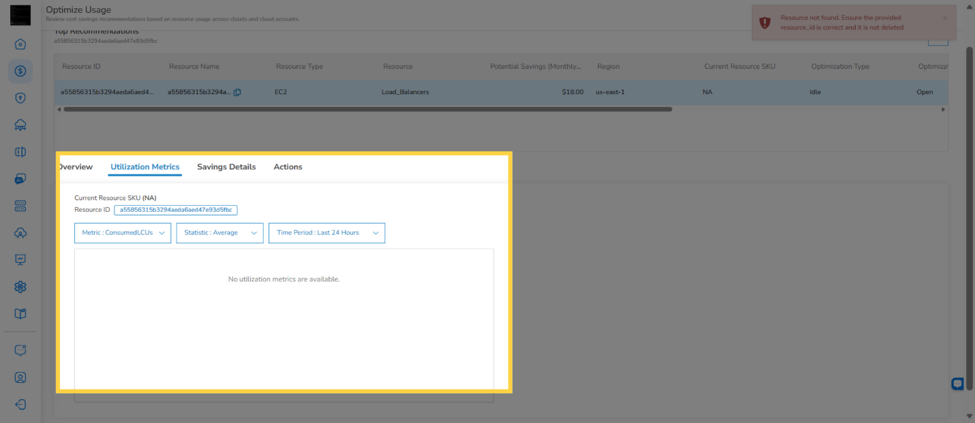The height and width of the screenshot is (423, 975).
Task: Click the Optimization Type column header
Action: pyautogui.click(x=840, y=66)
